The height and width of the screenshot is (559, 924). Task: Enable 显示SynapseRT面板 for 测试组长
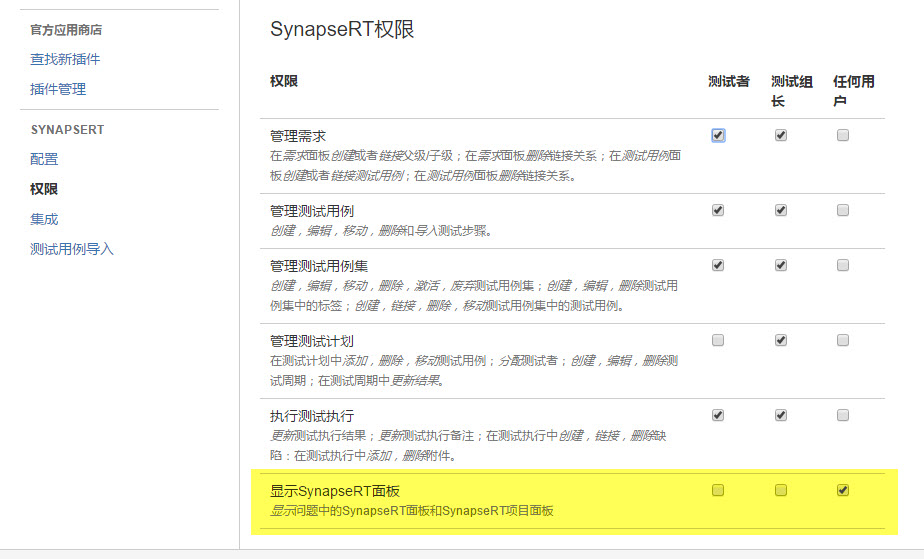point(781,490)
